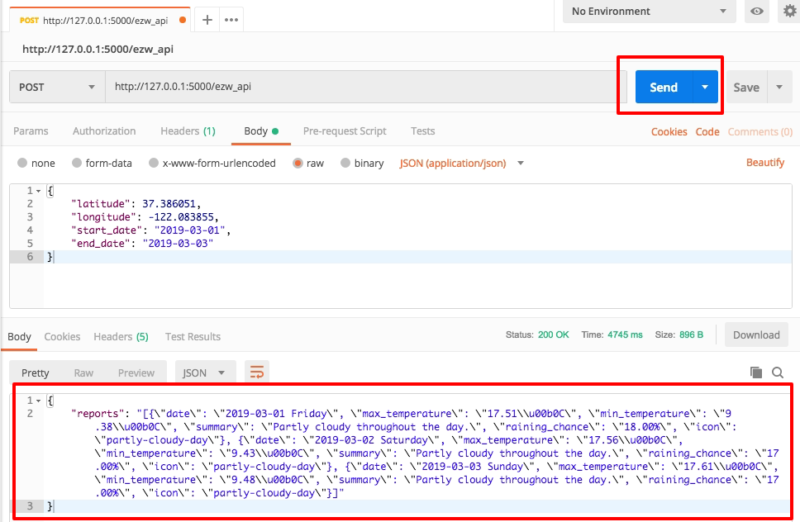Screen dimensions: 800x522
Task: Open the response Cookies tab
Action: [x=62, y=337]
